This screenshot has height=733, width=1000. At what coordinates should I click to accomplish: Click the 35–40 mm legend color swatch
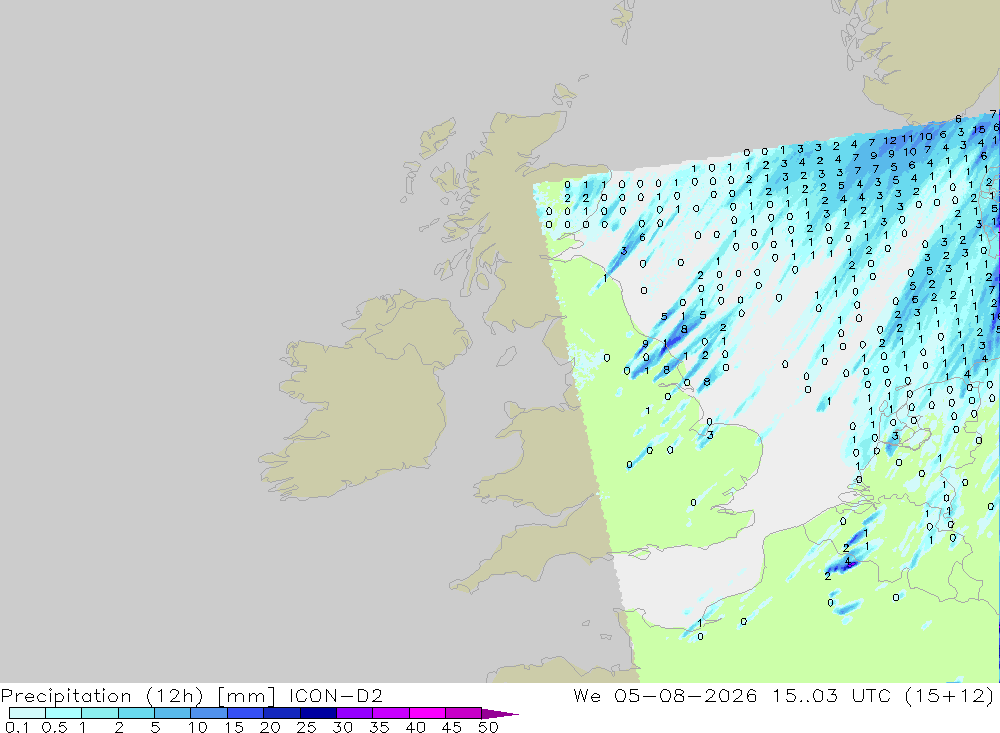tap(390, 713)
